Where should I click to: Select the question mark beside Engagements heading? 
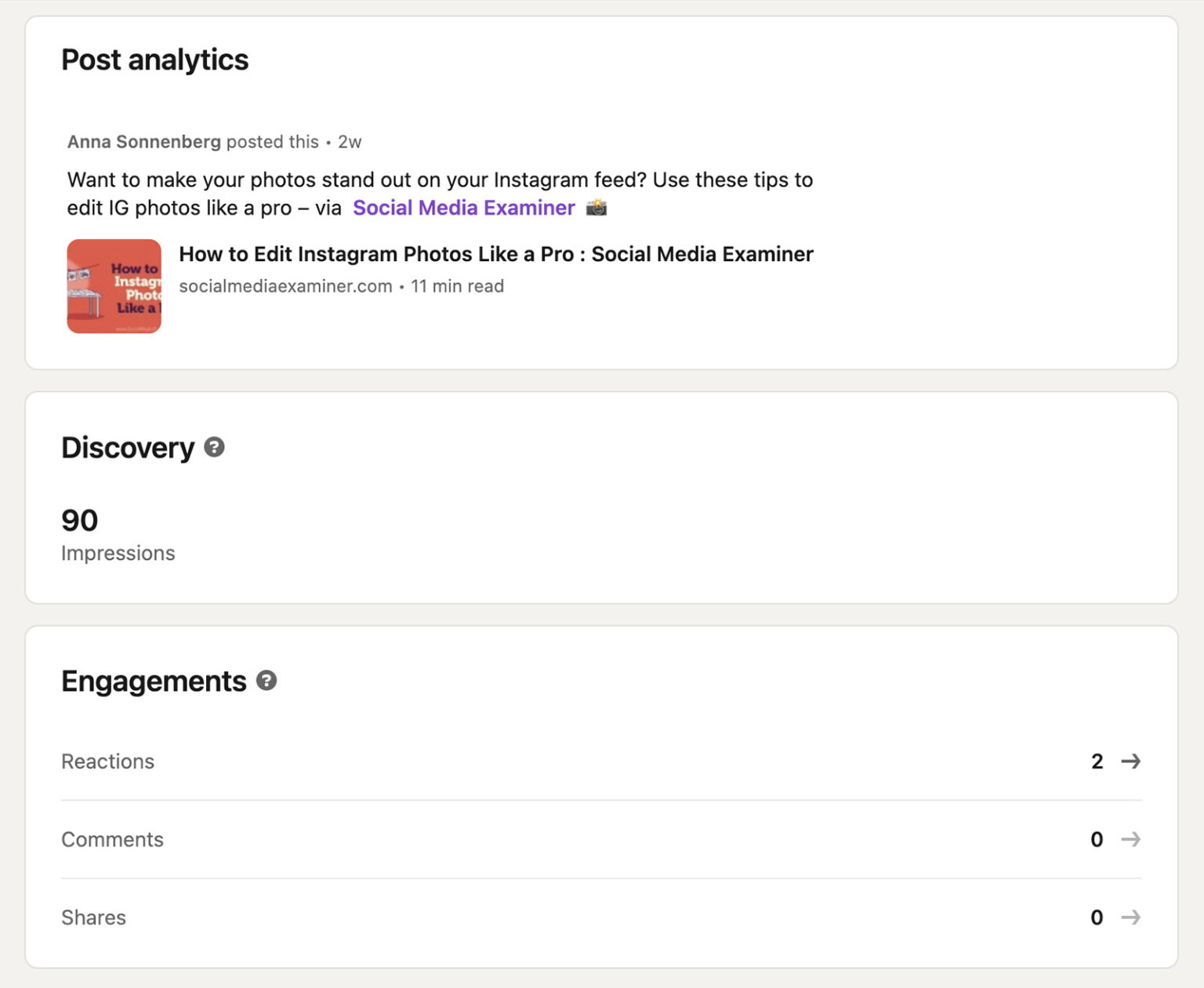tap(266, 681)
